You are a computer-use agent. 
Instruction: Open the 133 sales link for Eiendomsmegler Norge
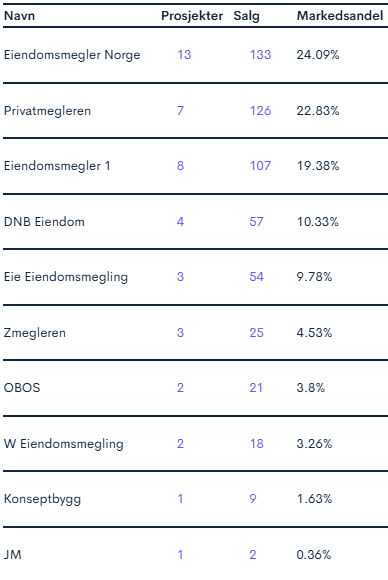(260, 55)
